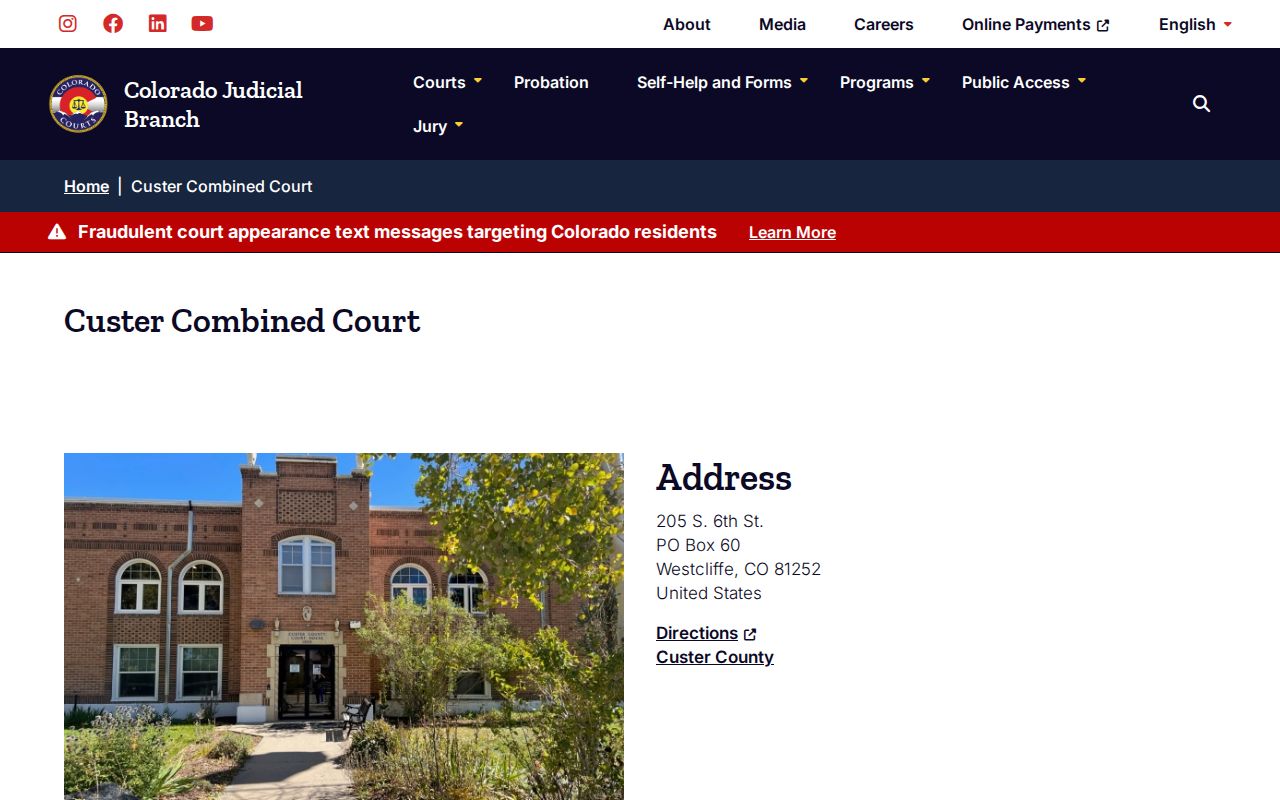The width and height of the screenshot is (1280, 800).
Task: Open the Media page
Action: (x=782, y=24)
